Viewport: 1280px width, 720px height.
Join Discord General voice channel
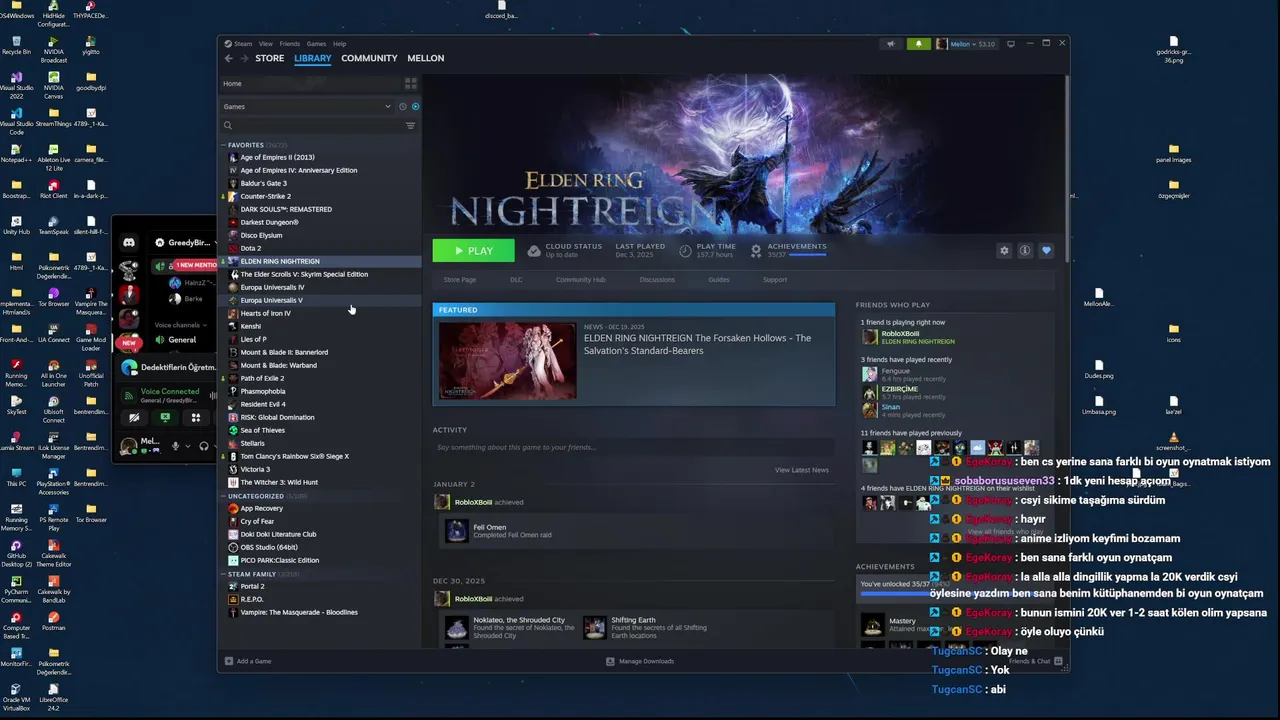[x=182, y=340]
